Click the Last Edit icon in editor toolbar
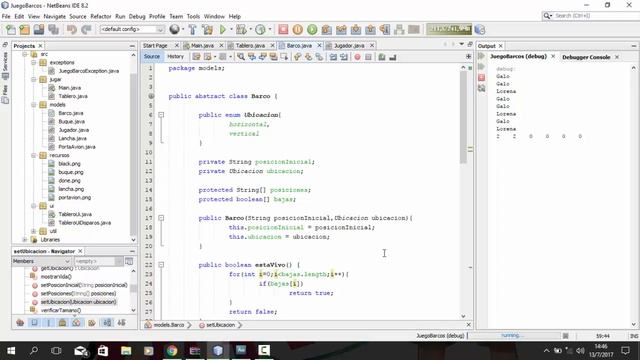The image size is (640, 360). tap(196, 57)
